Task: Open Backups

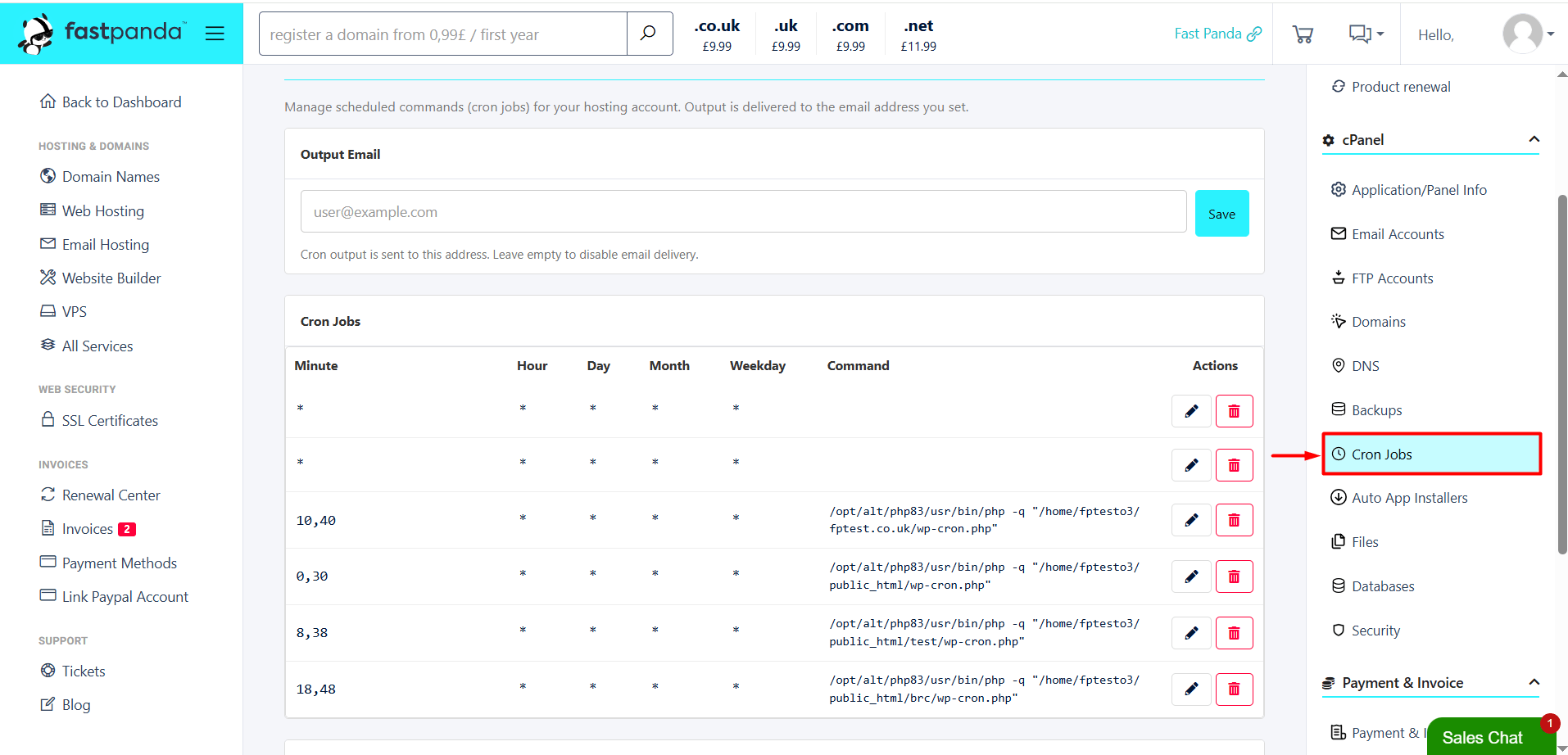Action: pyautogui.click(x=1366, y=409)
